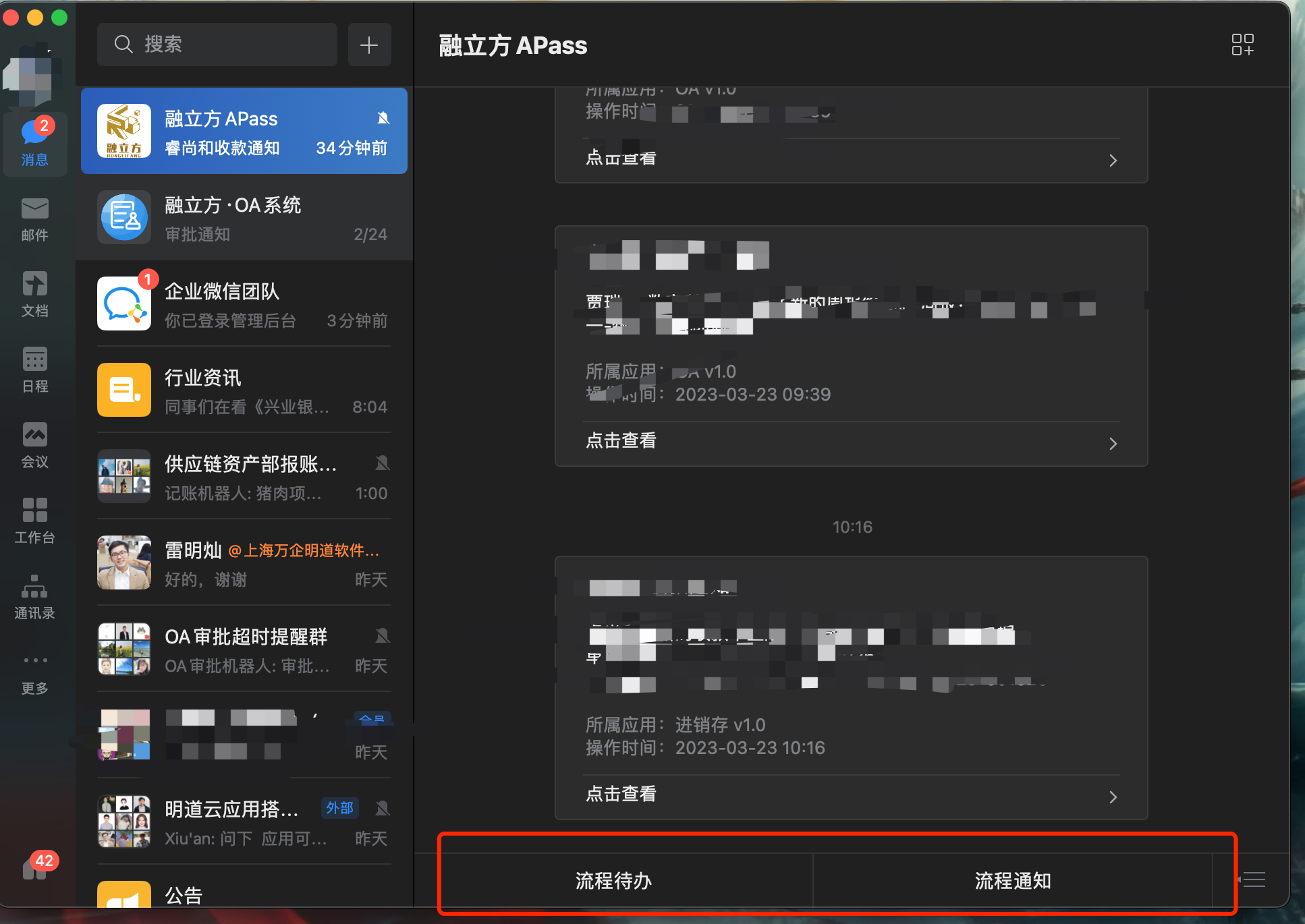Click the 操作时间 2023-03-23 09:39 text

pyautogui.click(x=709, y=394)
